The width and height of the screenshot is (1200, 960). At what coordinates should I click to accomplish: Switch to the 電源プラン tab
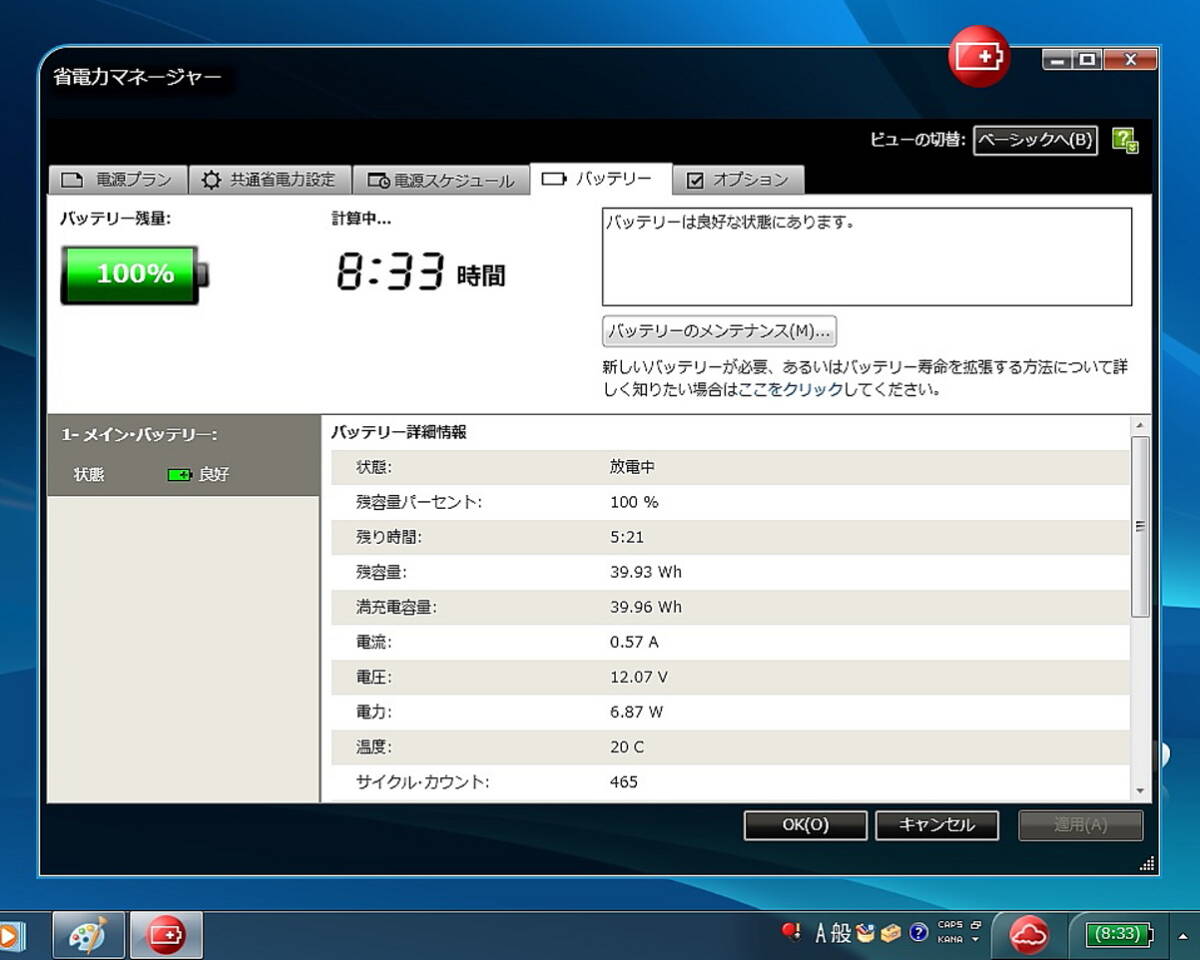click(117, 180)
